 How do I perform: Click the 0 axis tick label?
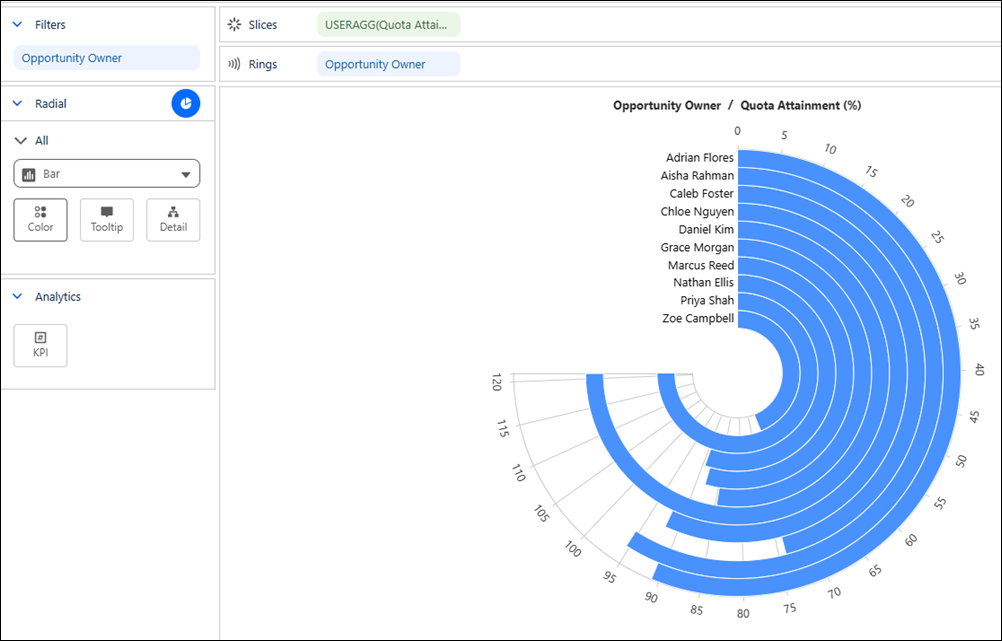[737, 131]
